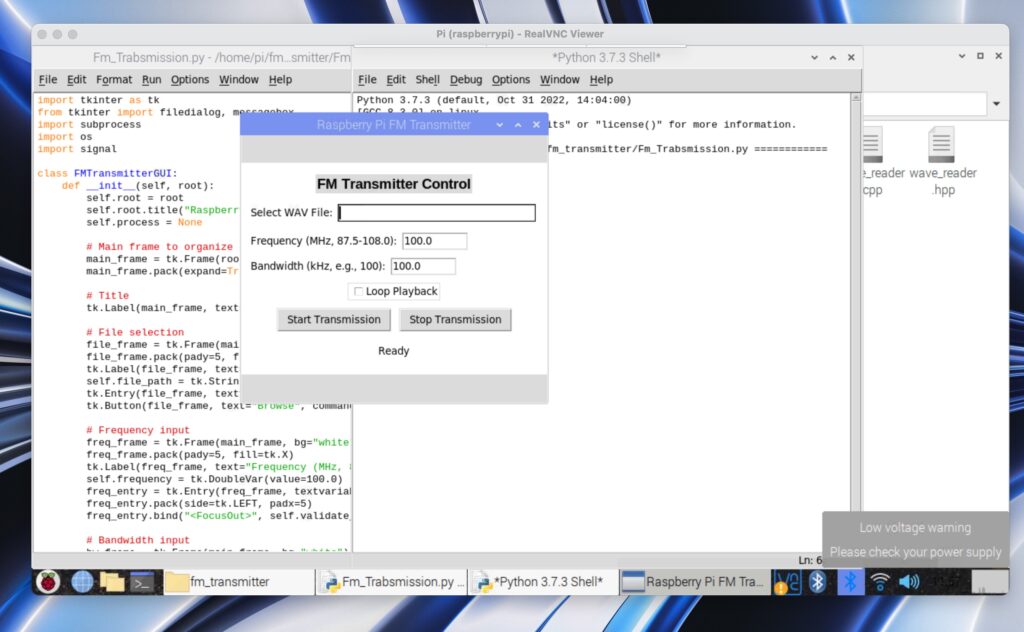Open the Wi-Fi network icon
Screen dimensions: 1024x632
click(x=879, y=581)
